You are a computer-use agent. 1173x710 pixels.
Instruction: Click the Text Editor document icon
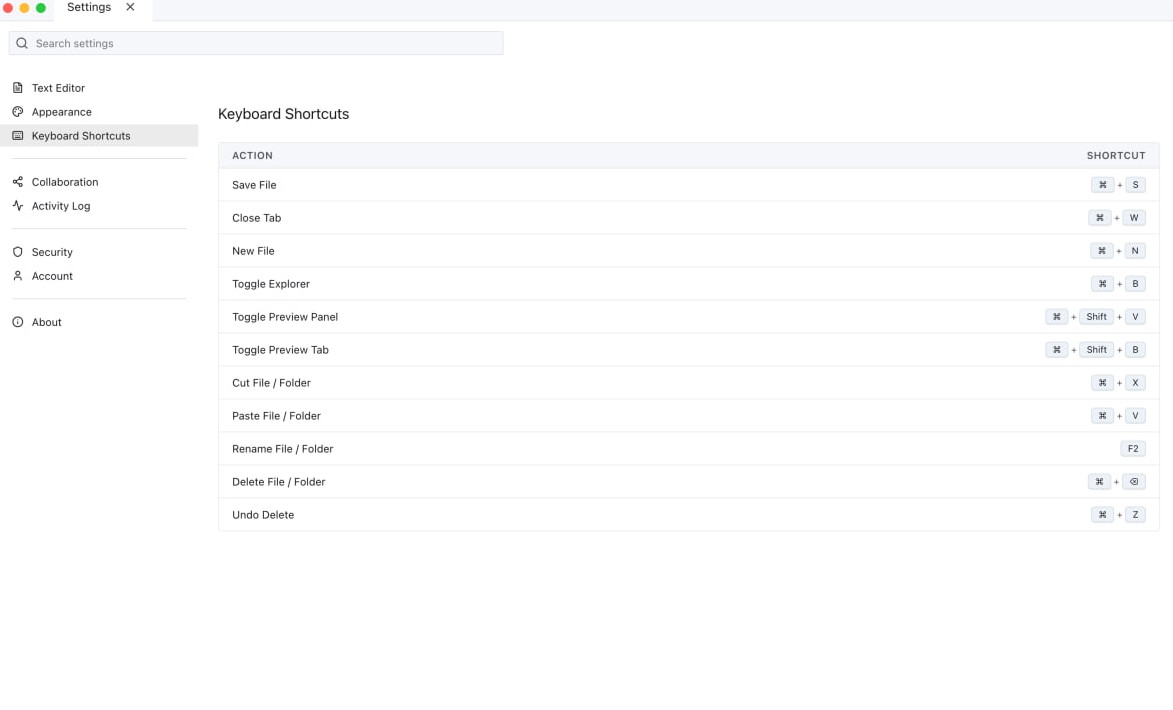18,88
